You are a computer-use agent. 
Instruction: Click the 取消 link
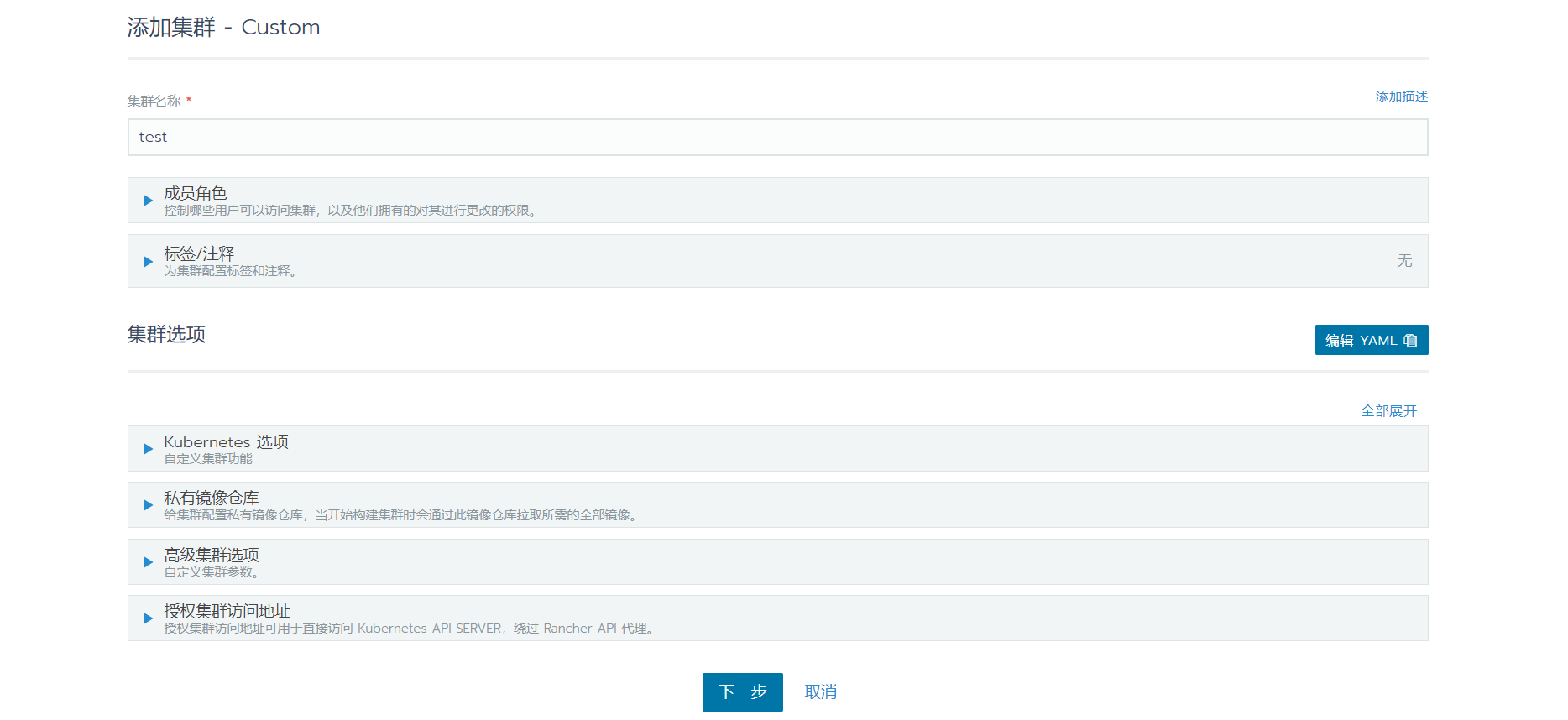click(x=820, y=692)
